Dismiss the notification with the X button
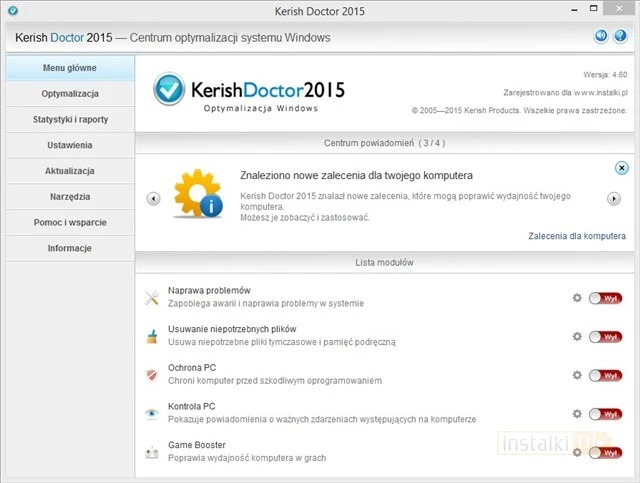Image resolution: width=640 pixels, height=483 pixels. click(621, 168)
